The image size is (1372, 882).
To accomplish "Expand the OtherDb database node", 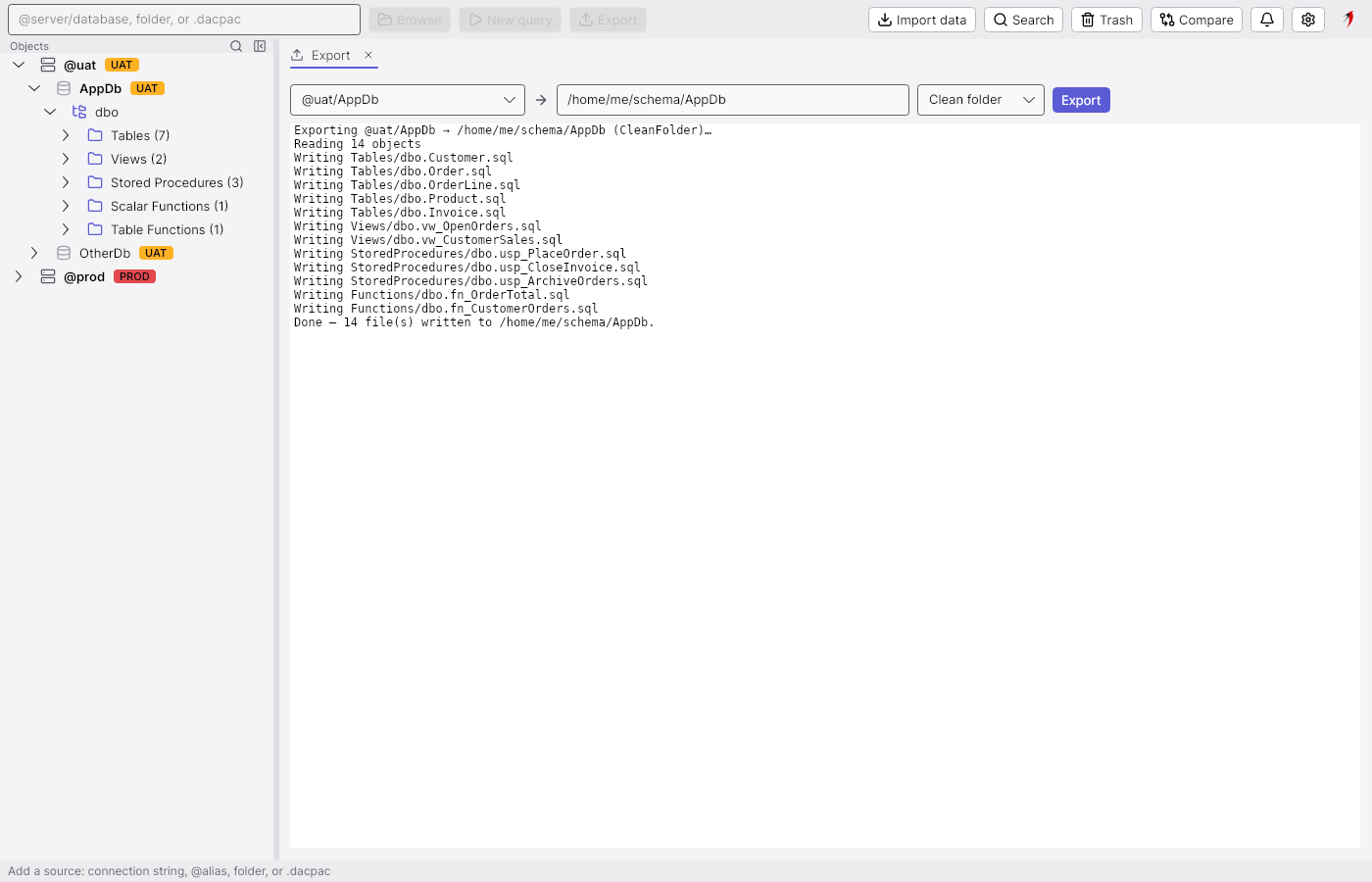I will point(34,253).
